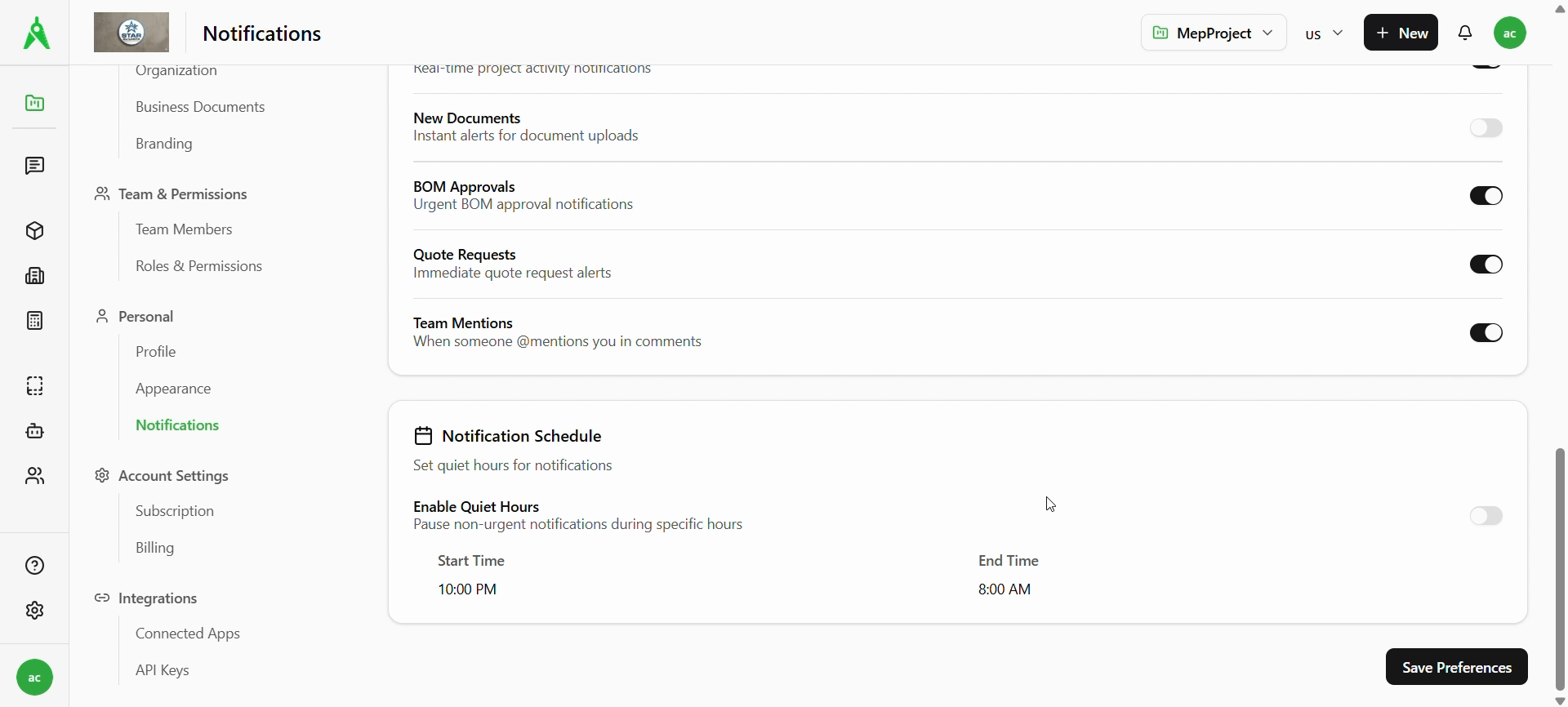Open the calculator sidebar icon
This screenshot has height=707, width=1568.
[34, 321]
